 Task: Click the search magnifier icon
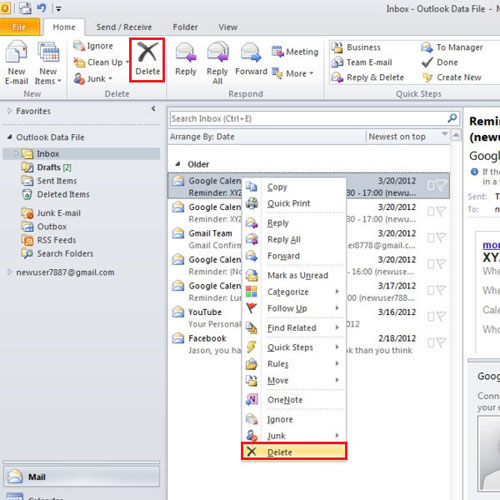point(452,118)
